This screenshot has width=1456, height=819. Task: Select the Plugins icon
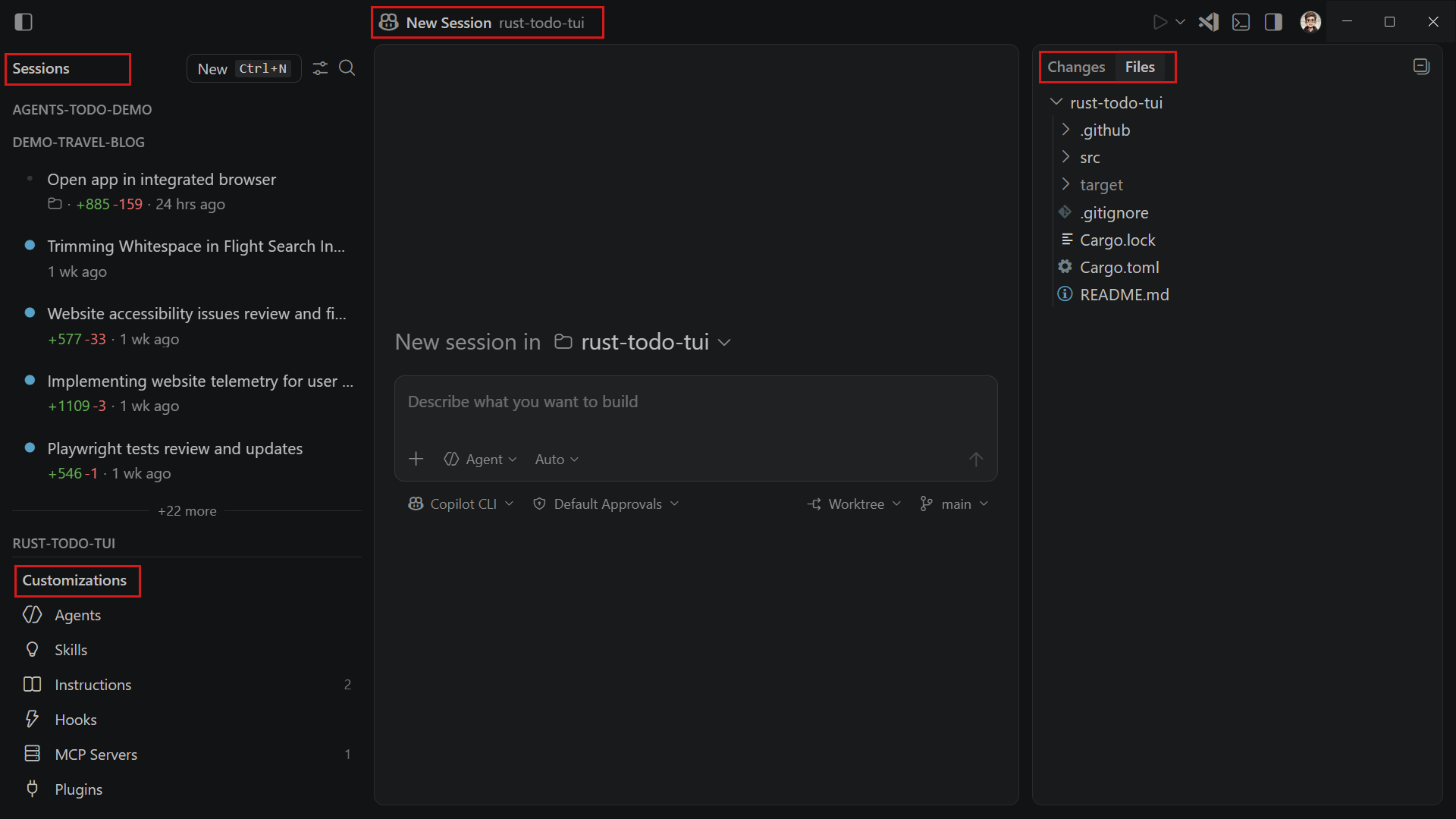(x=33, y=789)
